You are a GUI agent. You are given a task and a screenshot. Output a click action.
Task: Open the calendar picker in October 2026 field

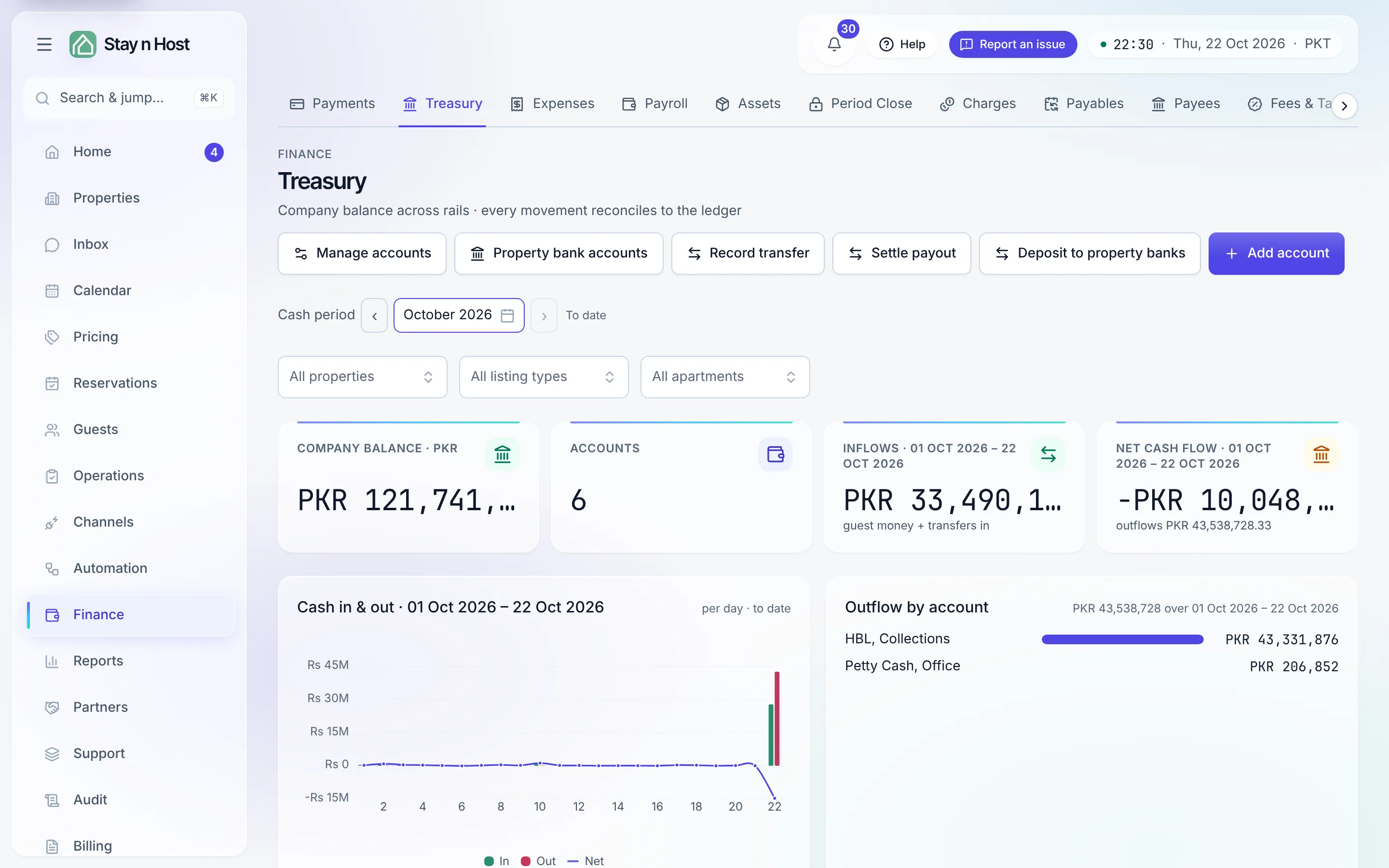[507, 315]
